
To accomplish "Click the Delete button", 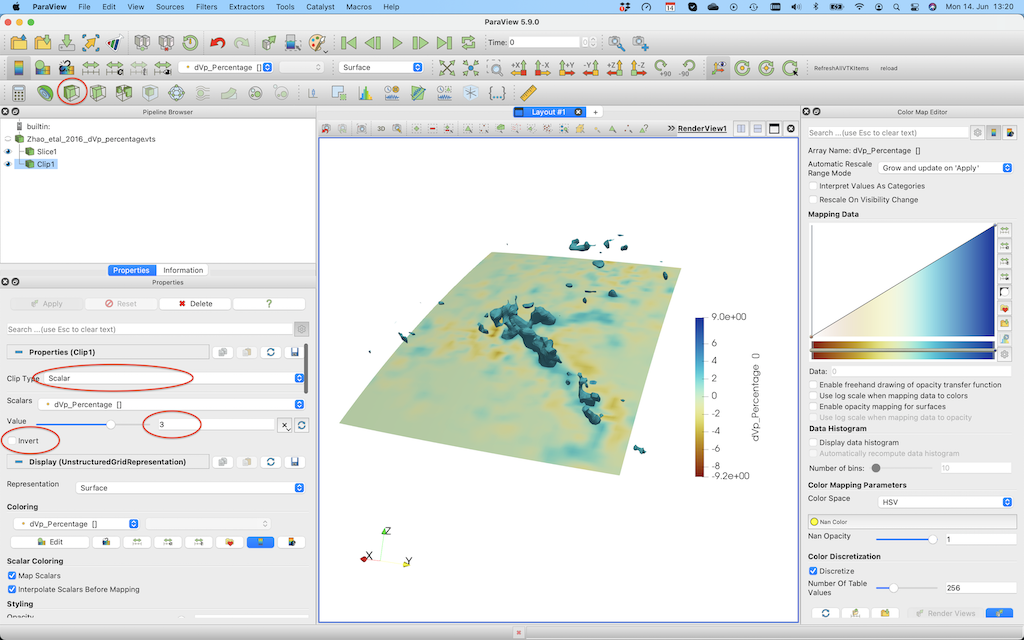I will (195, 304).
